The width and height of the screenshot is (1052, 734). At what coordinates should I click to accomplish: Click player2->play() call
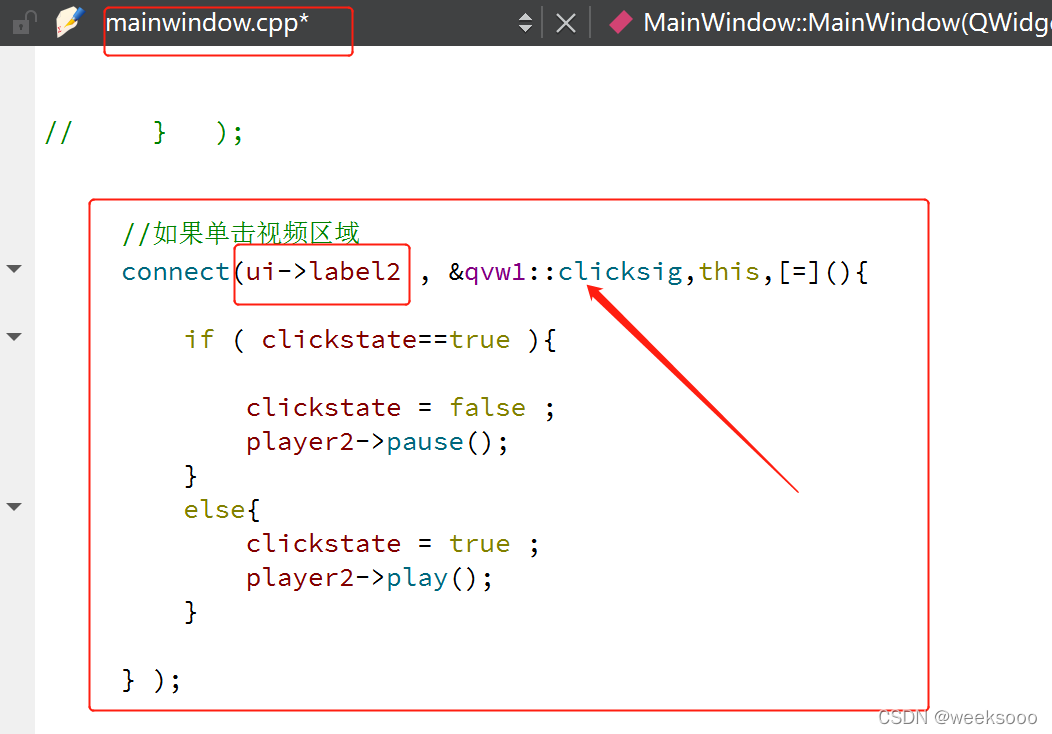coord(369,578)
